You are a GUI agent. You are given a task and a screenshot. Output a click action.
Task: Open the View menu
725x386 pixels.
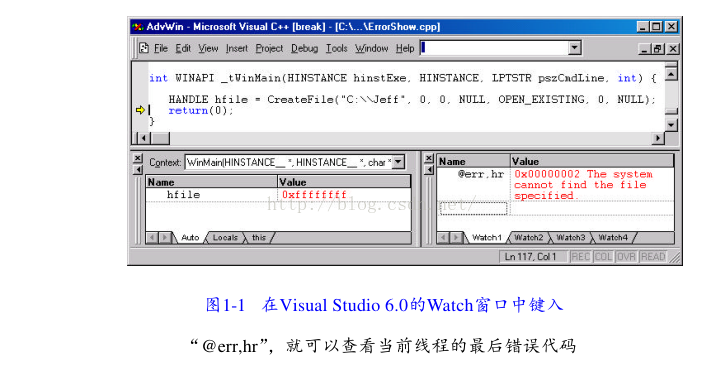pos(208,49)
